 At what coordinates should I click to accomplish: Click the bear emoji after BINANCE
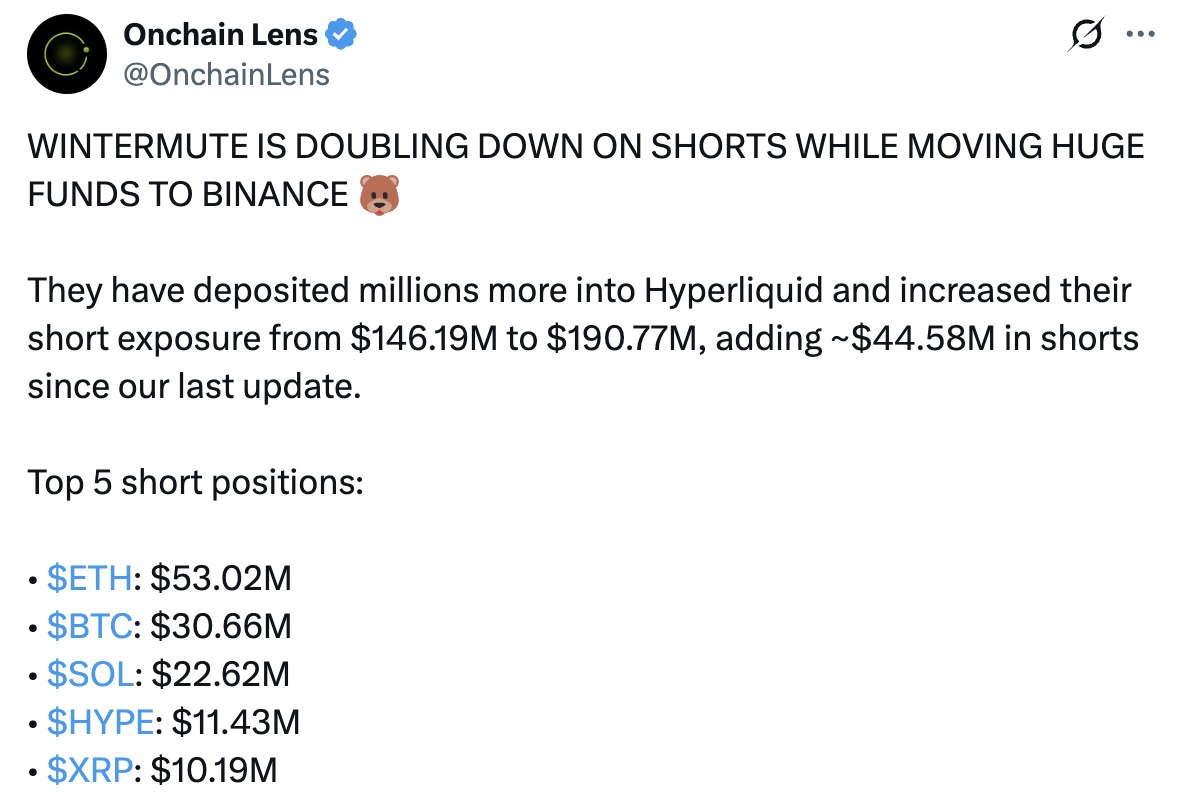click(379, 195)
